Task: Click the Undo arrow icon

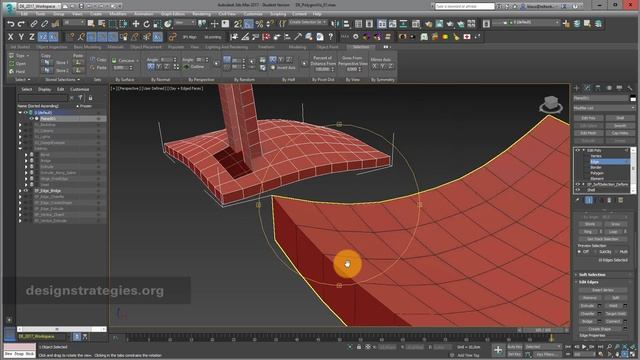Action: coord(11,24)
